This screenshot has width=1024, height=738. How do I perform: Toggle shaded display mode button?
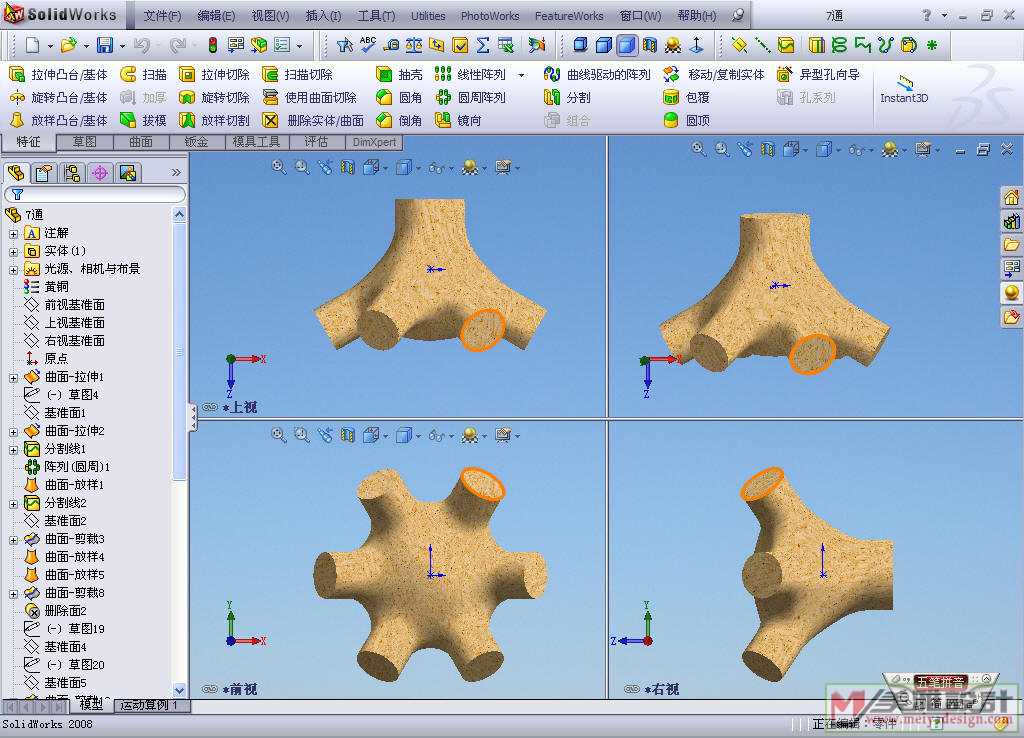(x=626, y=44)
